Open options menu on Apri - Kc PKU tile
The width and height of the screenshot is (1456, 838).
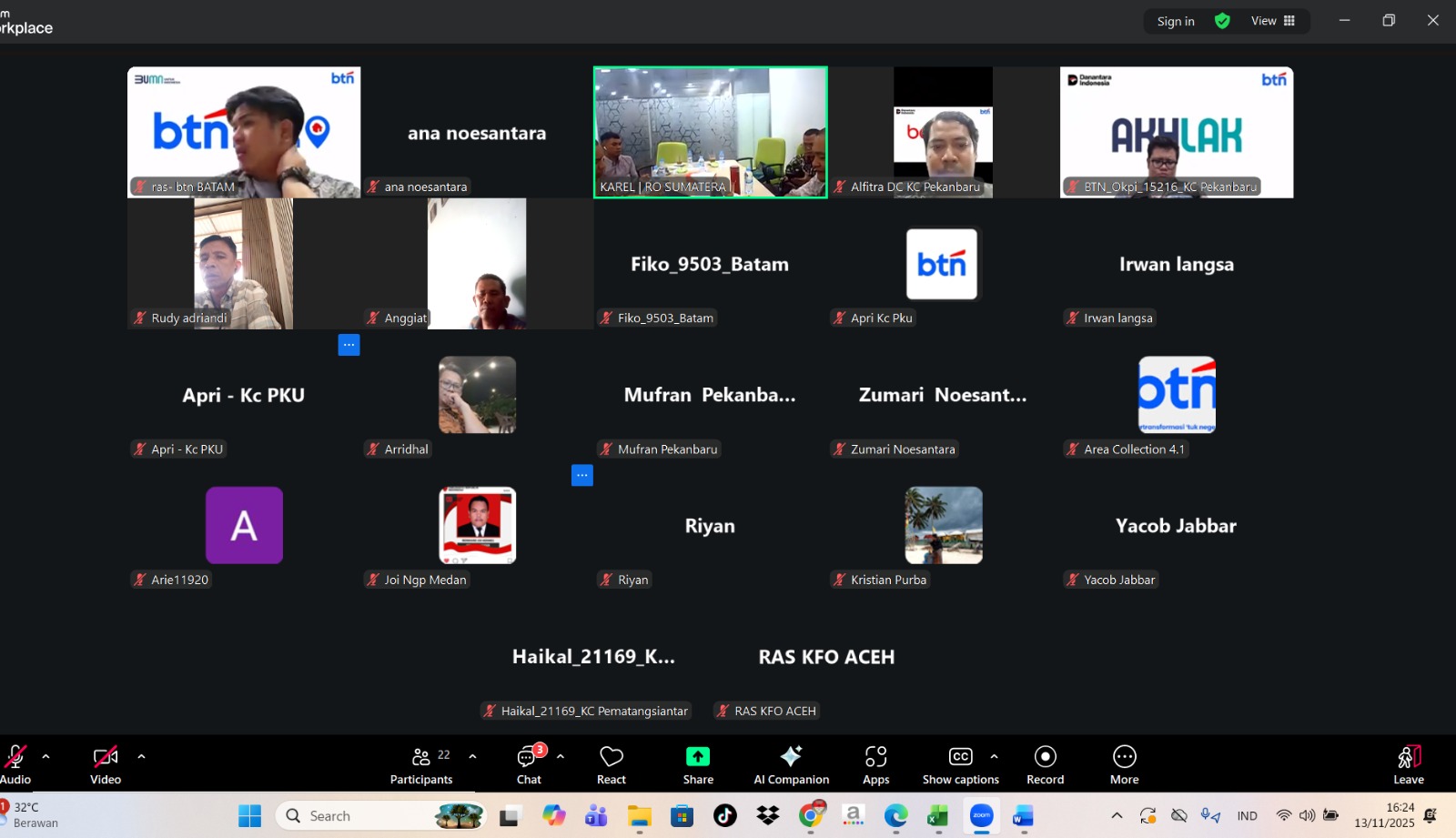tap(349, 345)
